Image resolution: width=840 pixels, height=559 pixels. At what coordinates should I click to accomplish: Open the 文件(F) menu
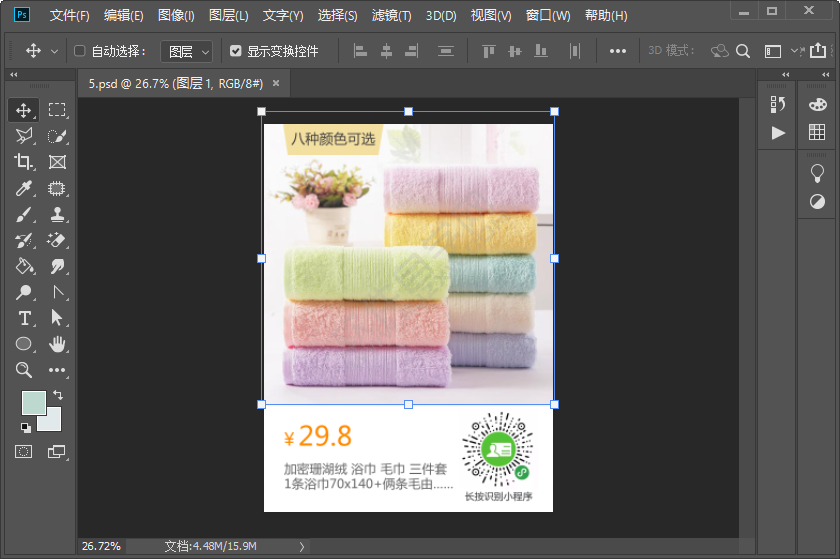[70, 16]
